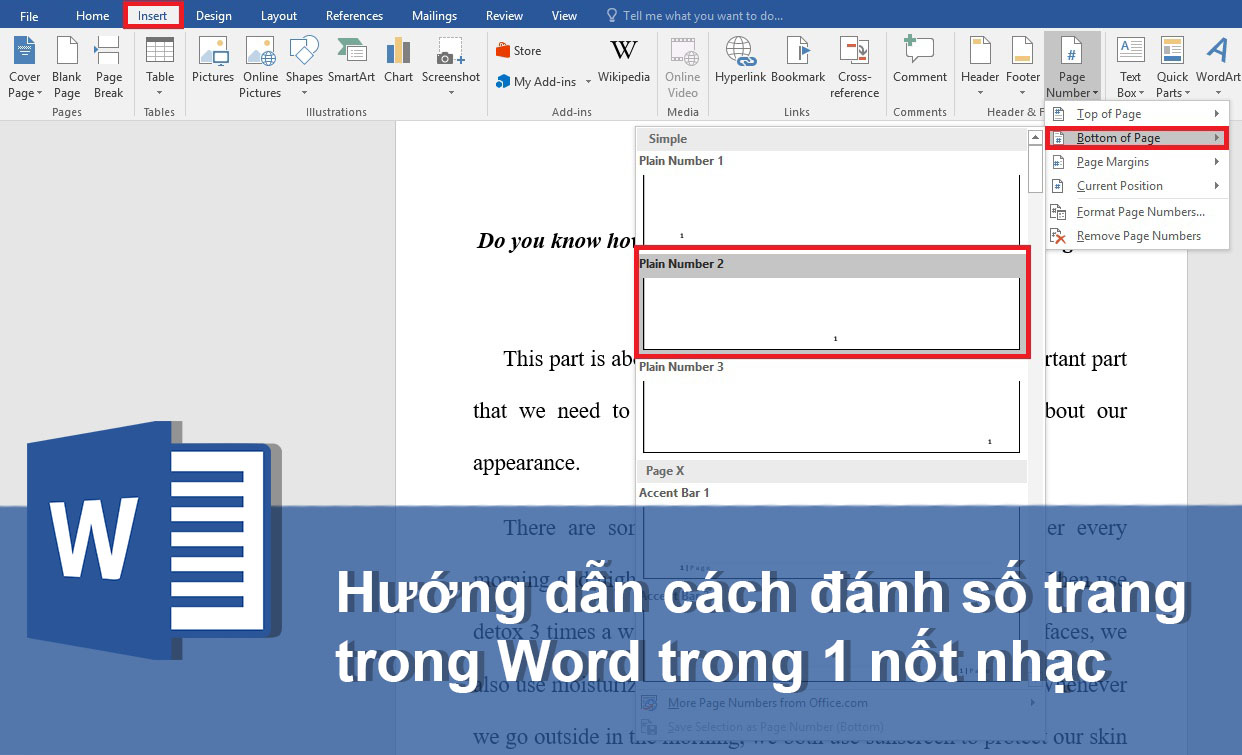Screen dimensions: 1242x755
Task: Choose Remove Page Numbers
Action: pos(1137,236)
